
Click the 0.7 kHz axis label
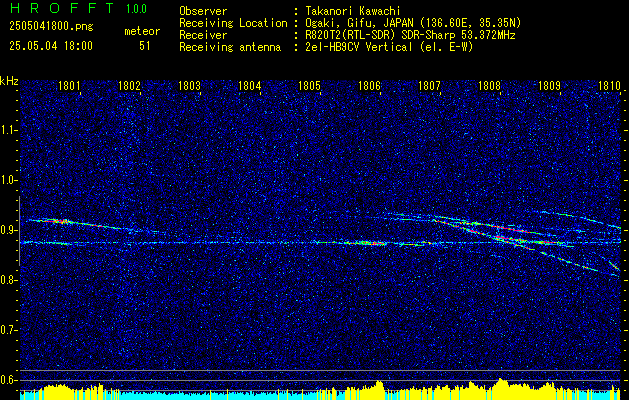click(8, 330)
